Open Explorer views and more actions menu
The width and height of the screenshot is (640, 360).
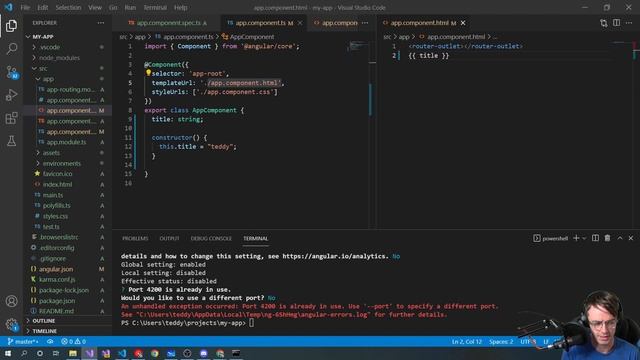(x=100, y=23)
